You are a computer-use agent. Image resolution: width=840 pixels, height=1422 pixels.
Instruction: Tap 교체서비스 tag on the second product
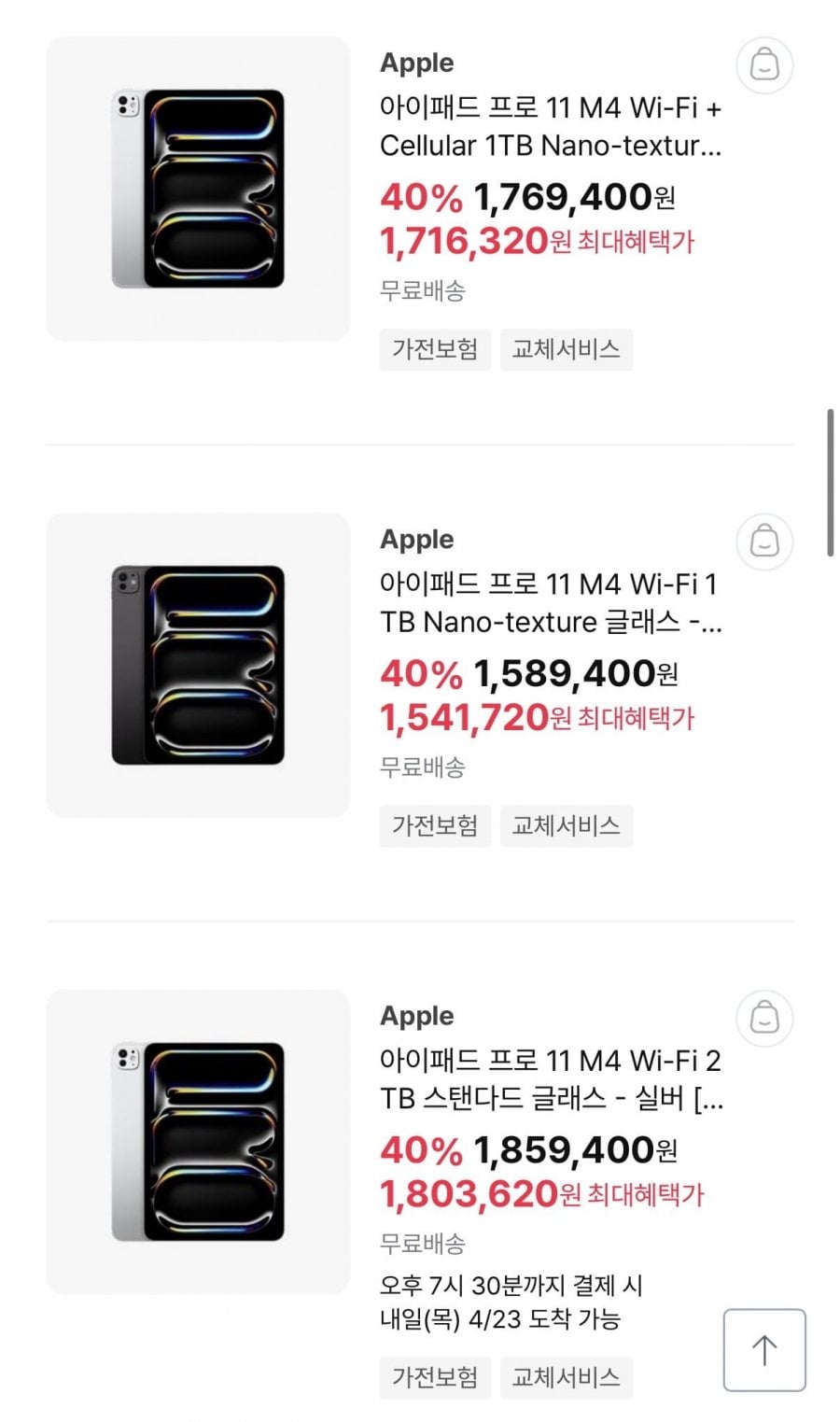566,825
